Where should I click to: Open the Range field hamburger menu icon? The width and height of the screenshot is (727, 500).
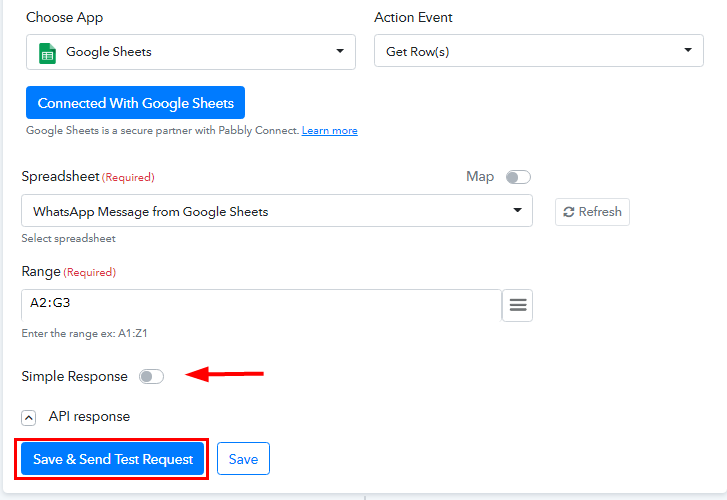coord(517,305)
